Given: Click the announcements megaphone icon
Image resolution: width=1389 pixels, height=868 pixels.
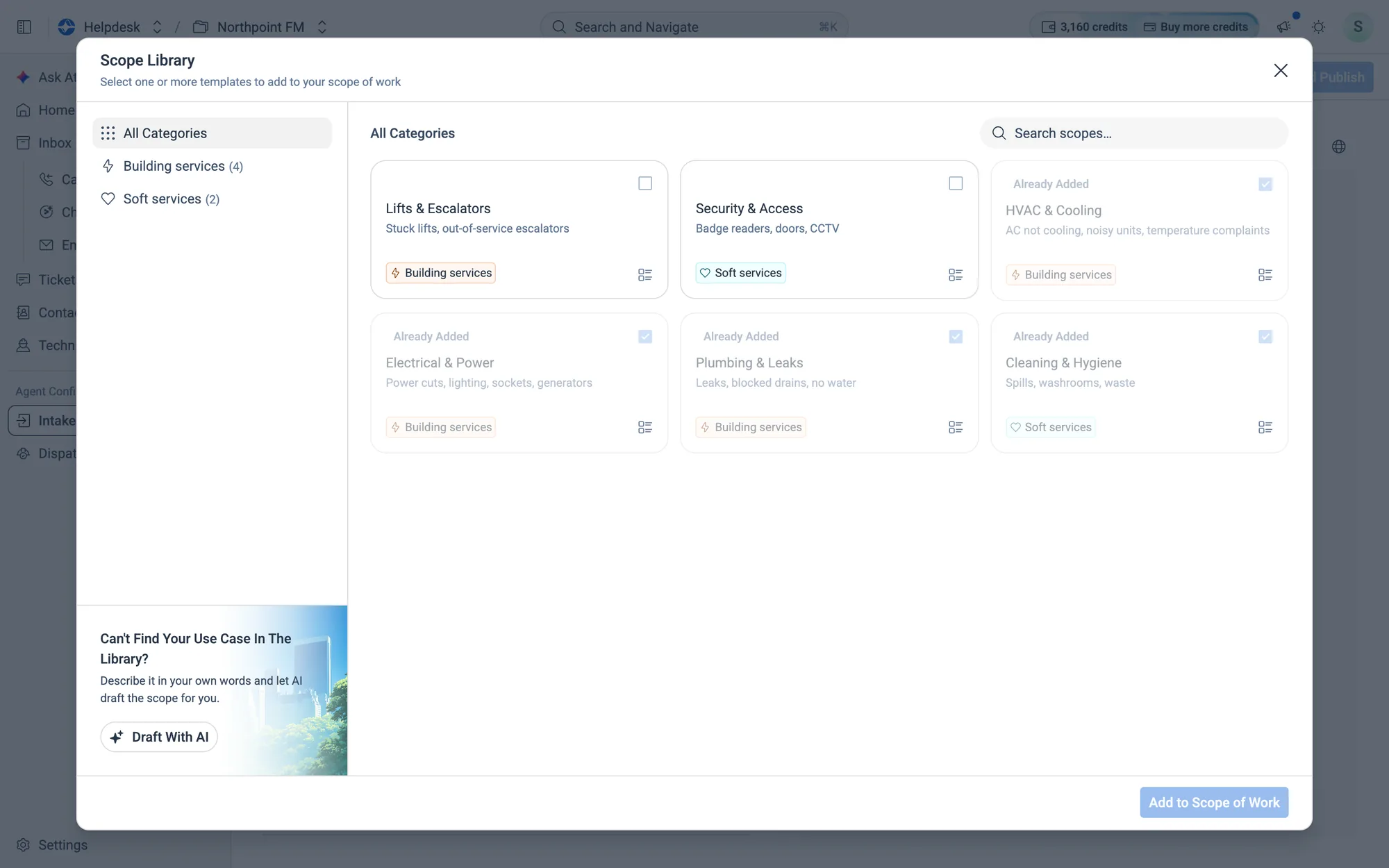Looking at the screenshot, I should click(x=1283, y=26).
